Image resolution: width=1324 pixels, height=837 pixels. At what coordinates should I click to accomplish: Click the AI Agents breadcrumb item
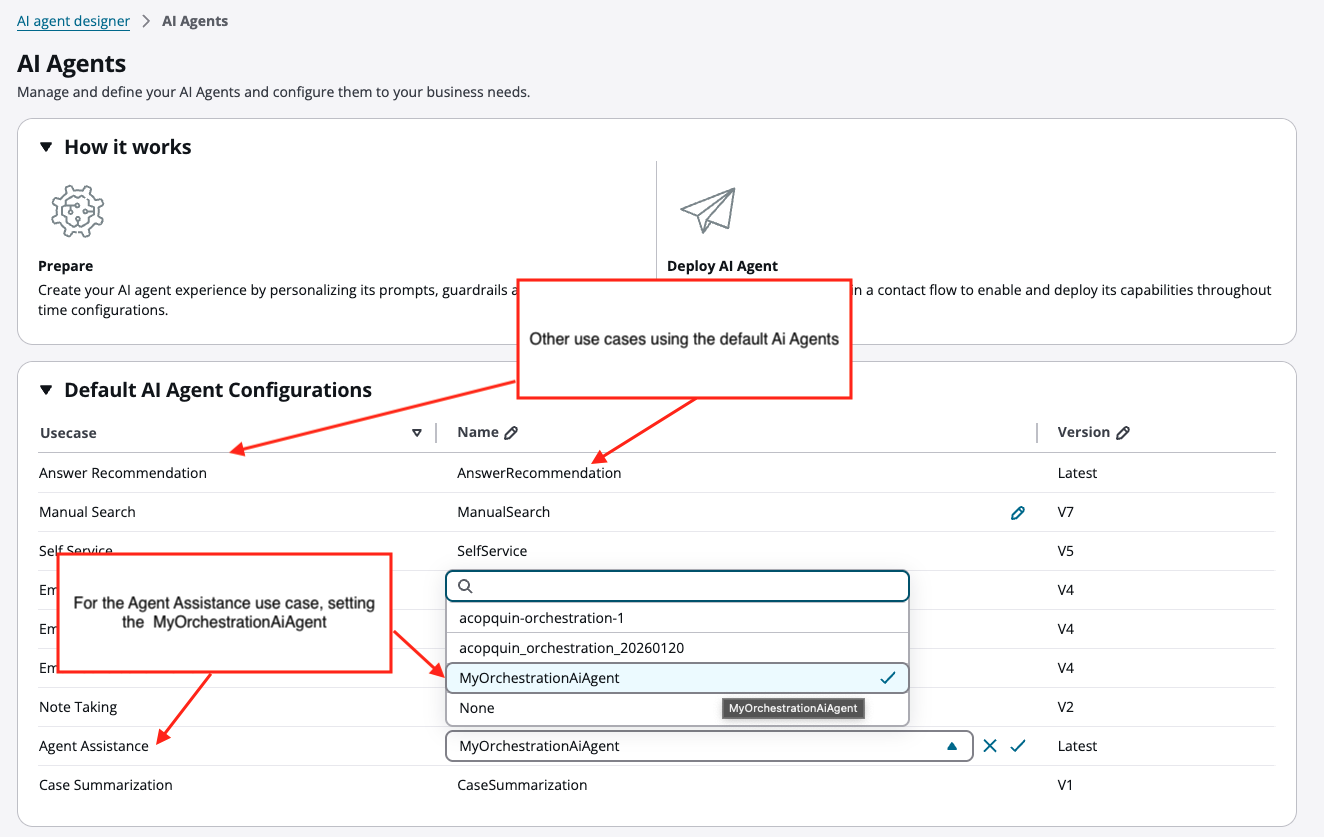coord(195,20)
